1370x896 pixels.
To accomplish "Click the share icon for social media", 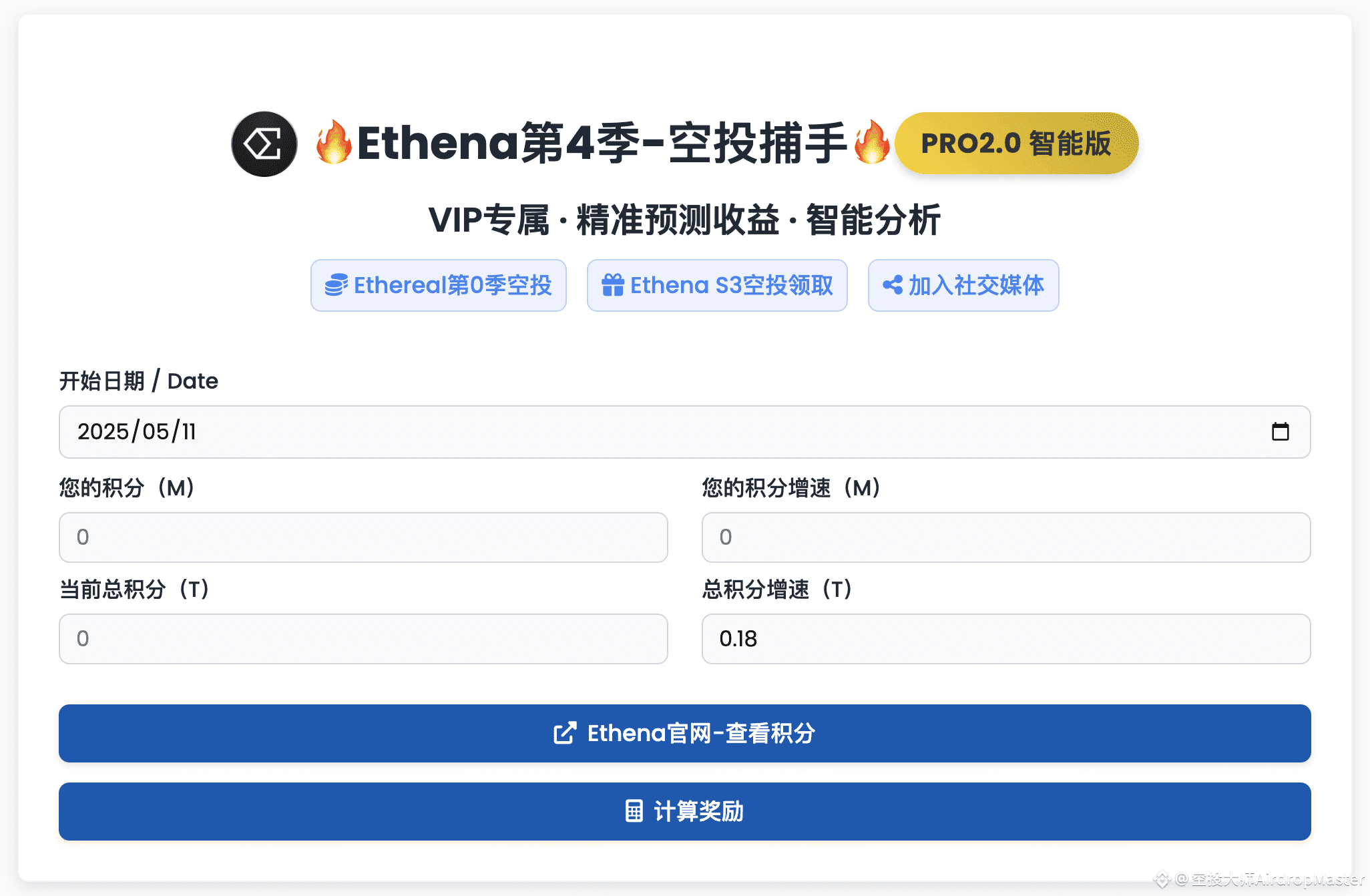I will (x=893, y=285).
